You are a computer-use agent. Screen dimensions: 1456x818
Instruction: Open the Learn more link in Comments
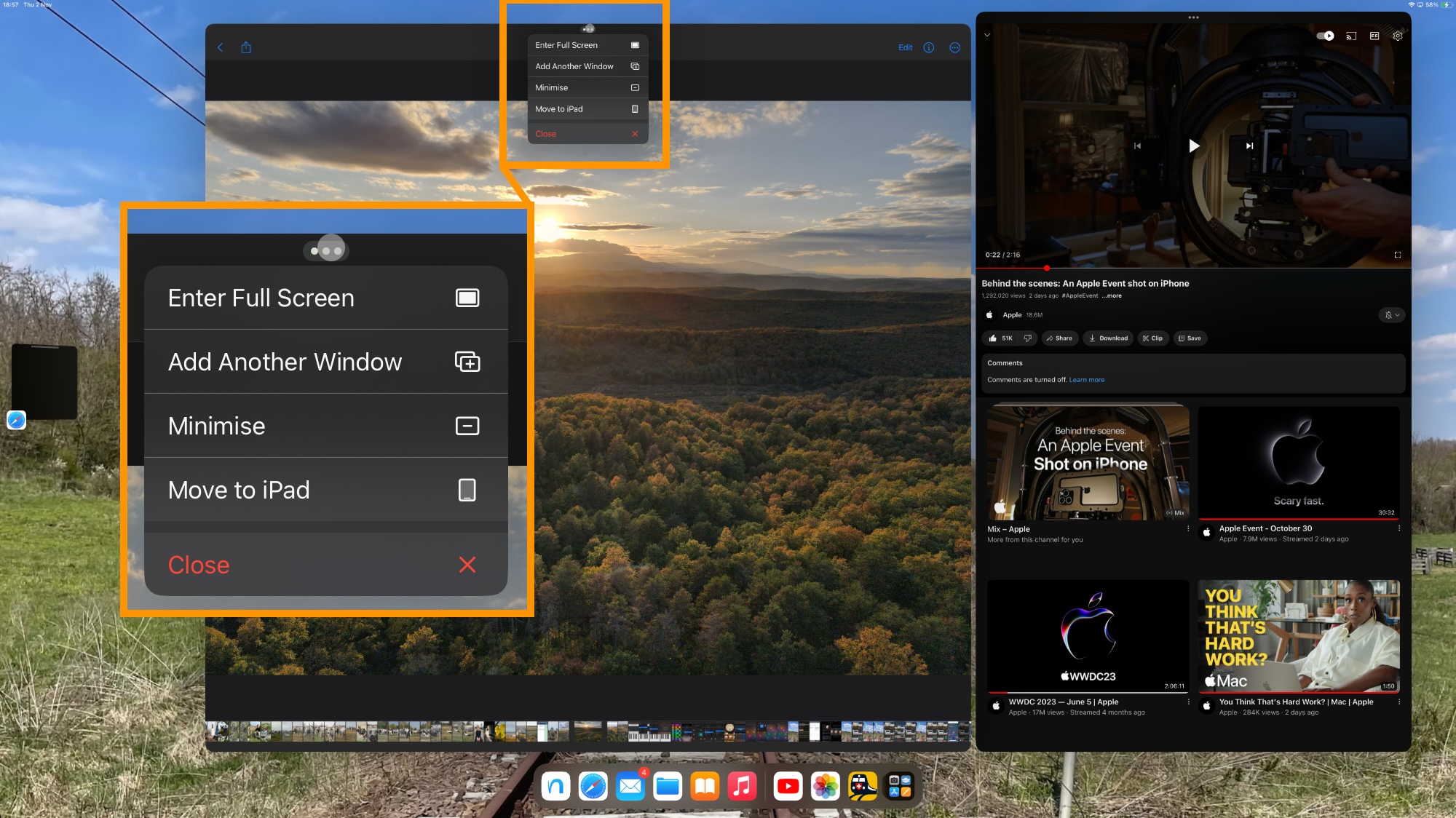click(x=1086, y=380)
